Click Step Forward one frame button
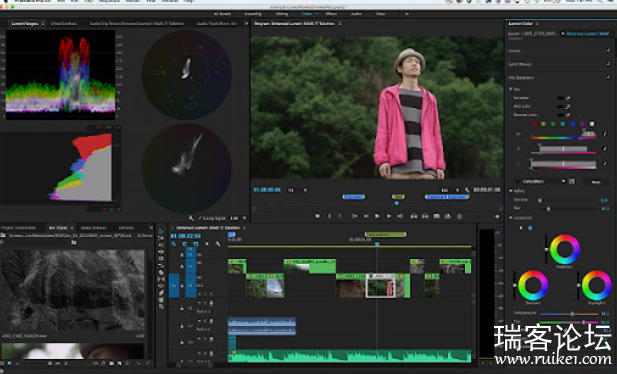This screenshot has height=374, width=617. [388, 216]
